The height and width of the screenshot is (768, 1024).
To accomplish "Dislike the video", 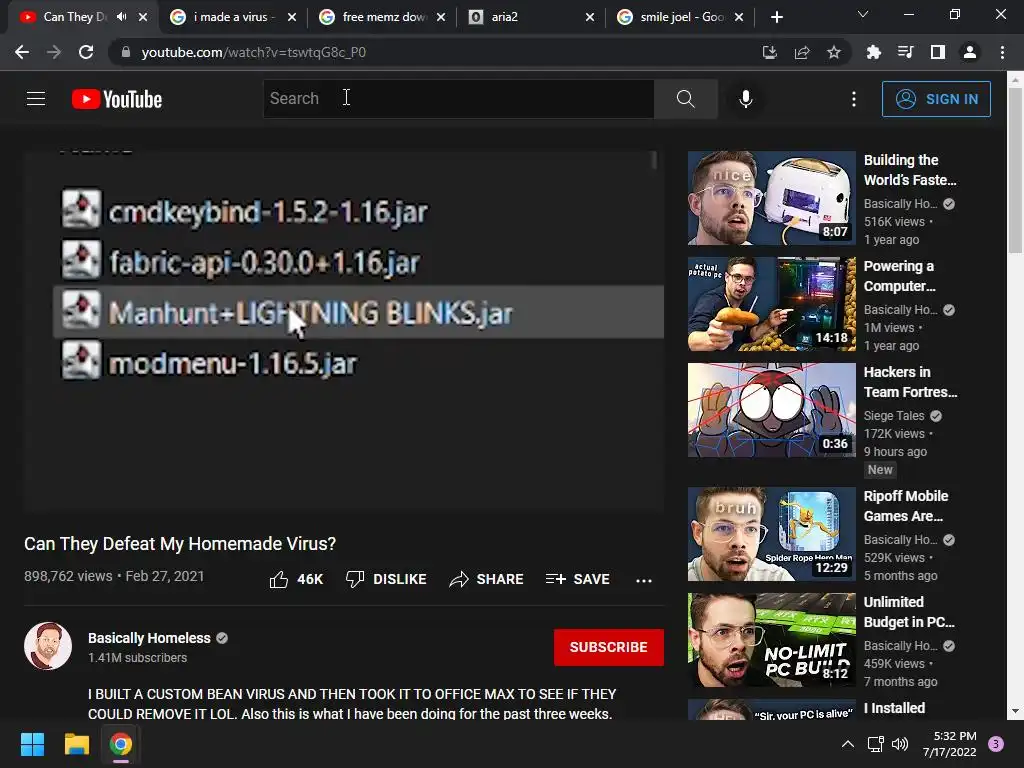I will point(386,579).
